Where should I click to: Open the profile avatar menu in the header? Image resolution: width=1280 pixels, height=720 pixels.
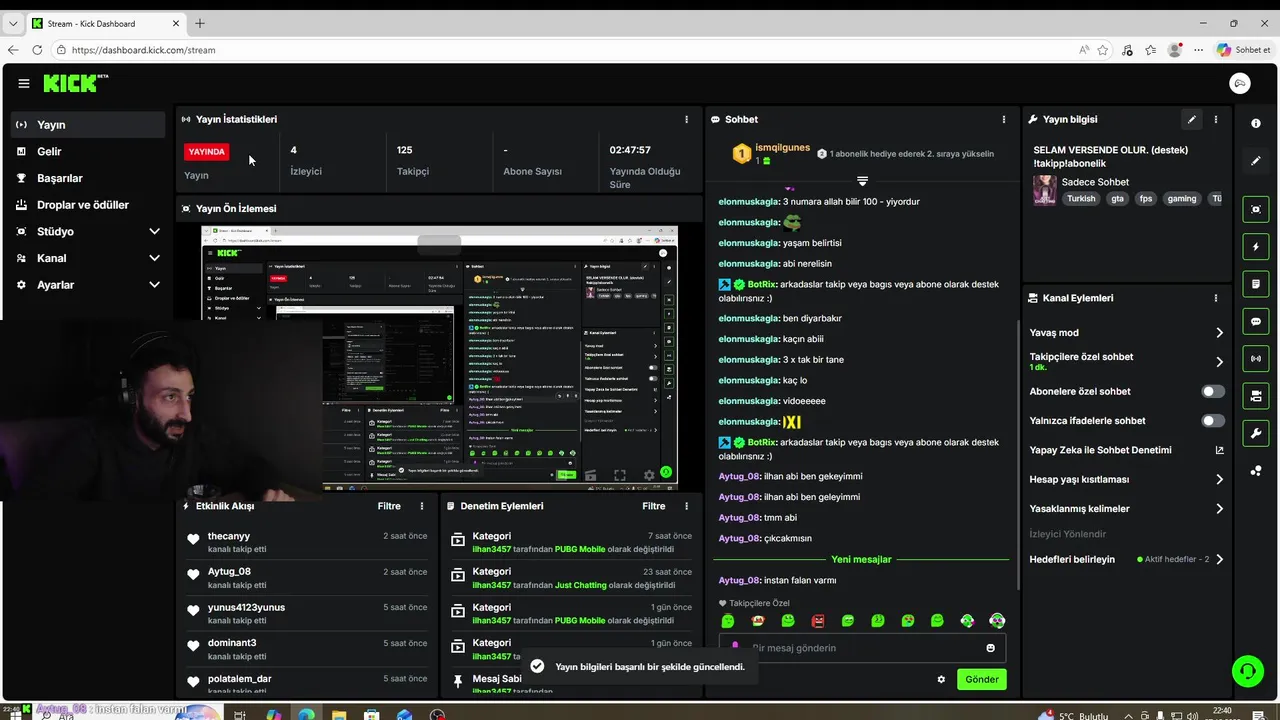click(1239, 84)
